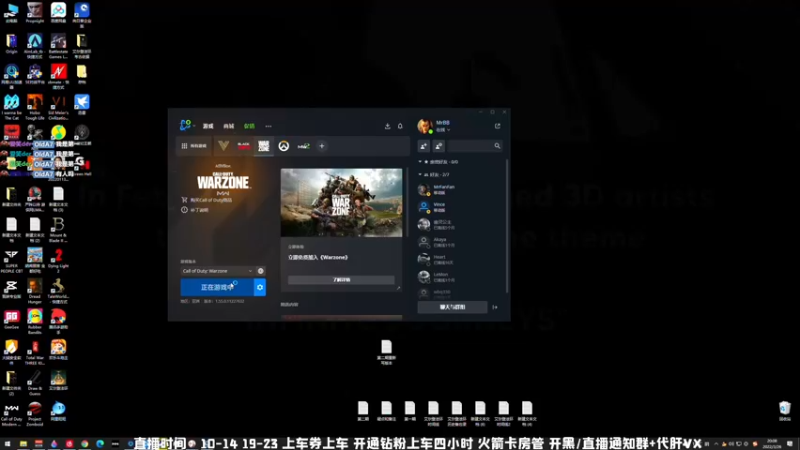Open the Dread Hunger desktop icon
Screen dimensions: 800x450
coord(35,291)
